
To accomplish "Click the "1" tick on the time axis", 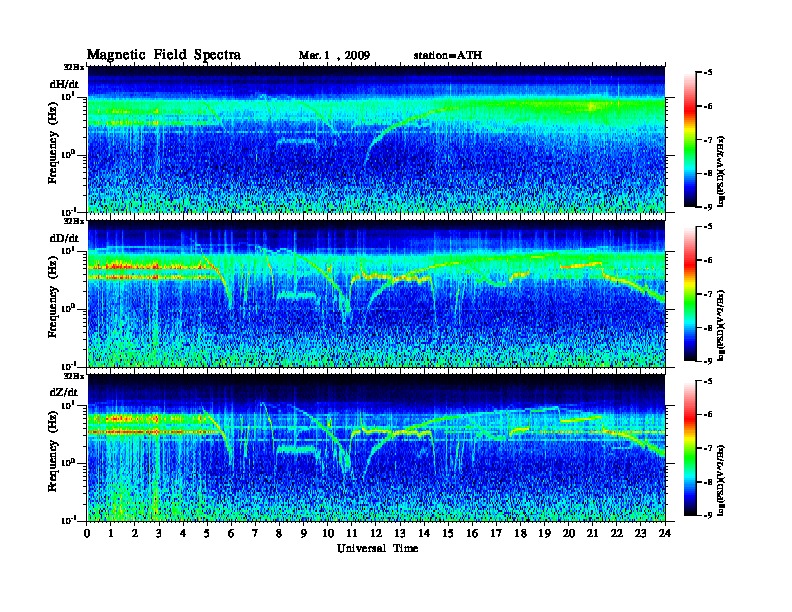I will tap(111, 533).
